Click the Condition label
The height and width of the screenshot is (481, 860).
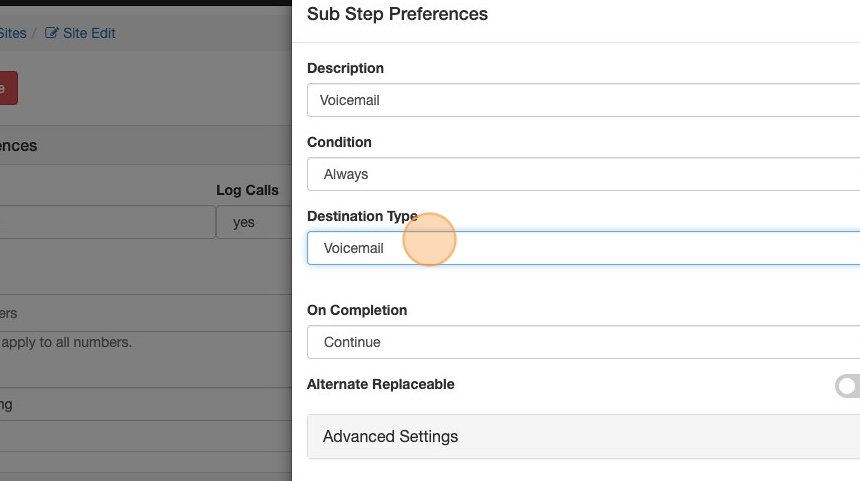coord(339,142)
